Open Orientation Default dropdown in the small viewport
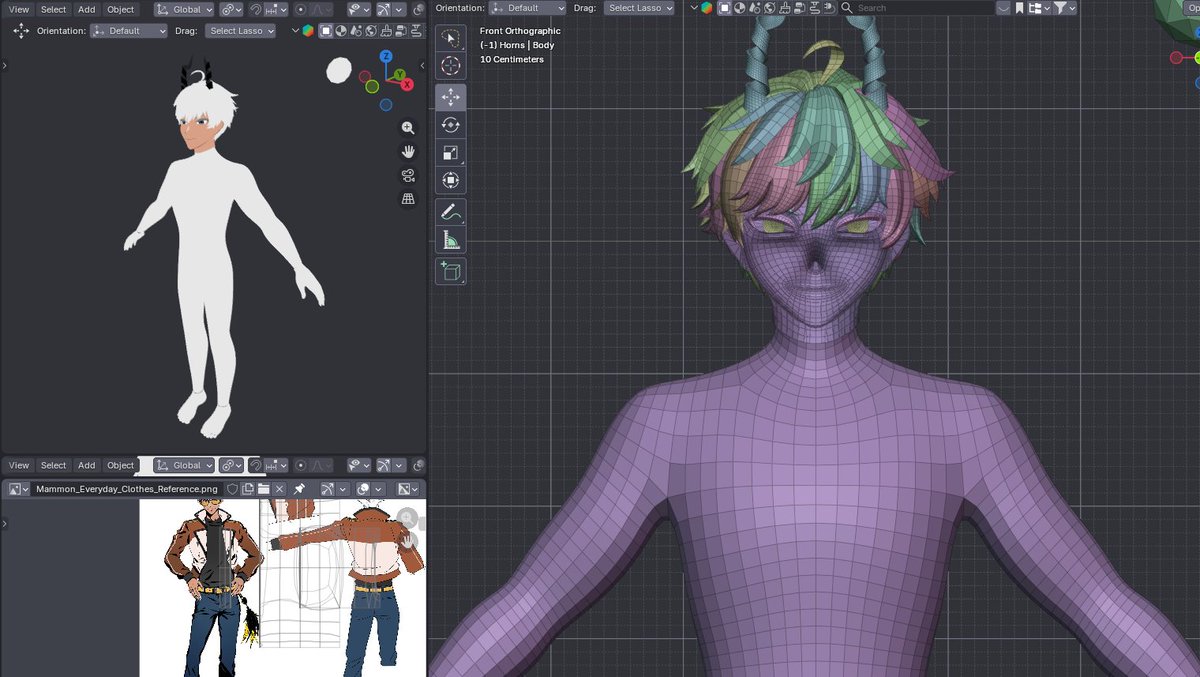 128,31
